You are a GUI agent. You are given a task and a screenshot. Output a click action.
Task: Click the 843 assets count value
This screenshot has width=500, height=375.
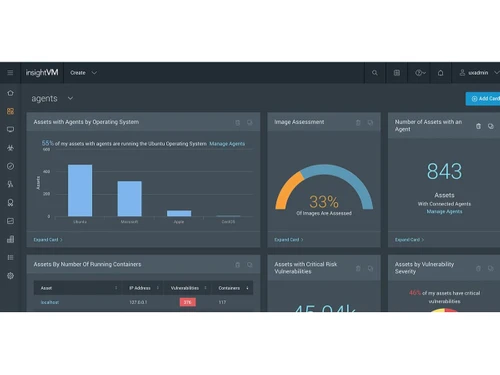tap(444, 171)
